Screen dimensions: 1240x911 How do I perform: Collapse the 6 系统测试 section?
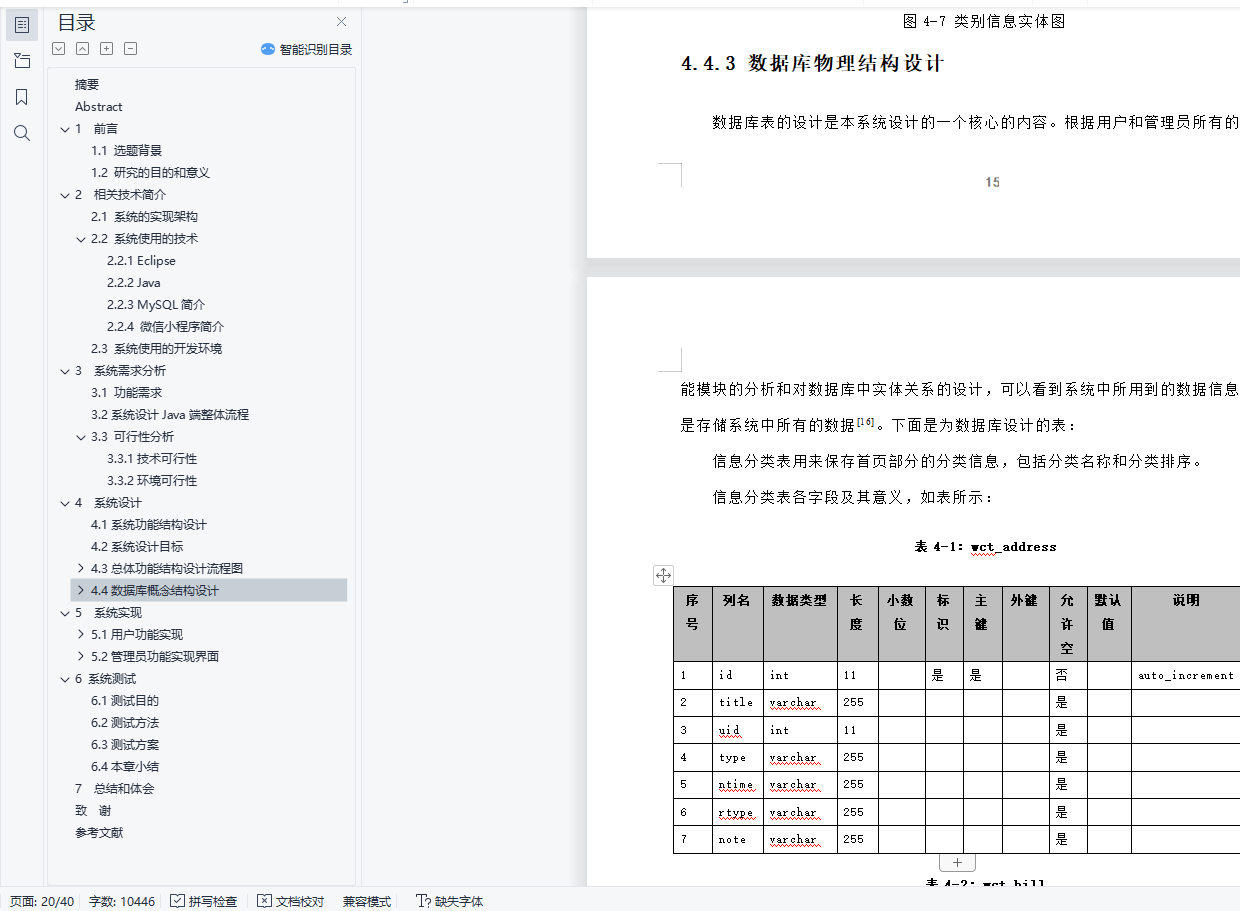pos(65,679)
